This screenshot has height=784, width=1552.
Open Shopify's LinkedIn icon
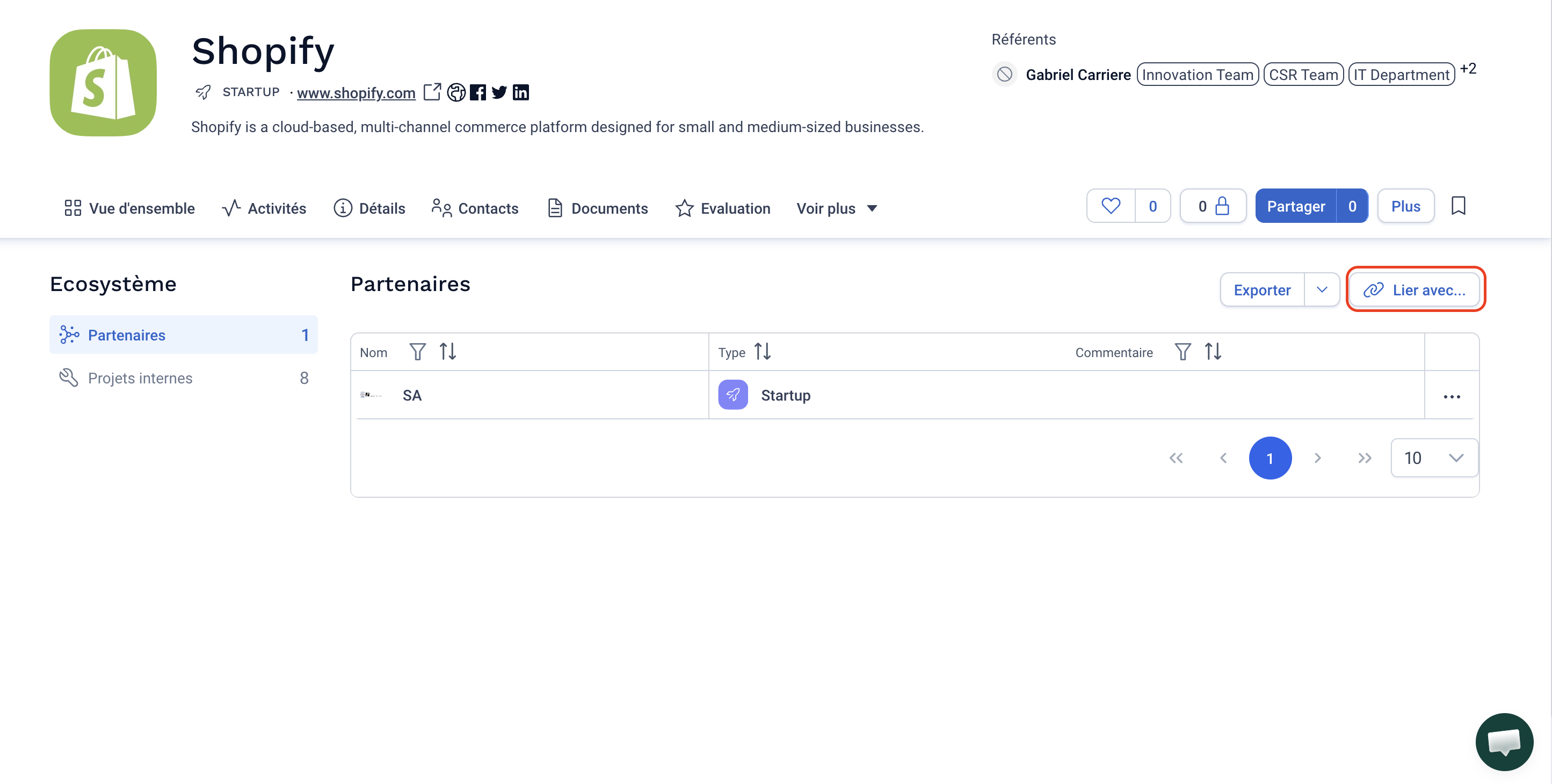[x=520, y=92]
